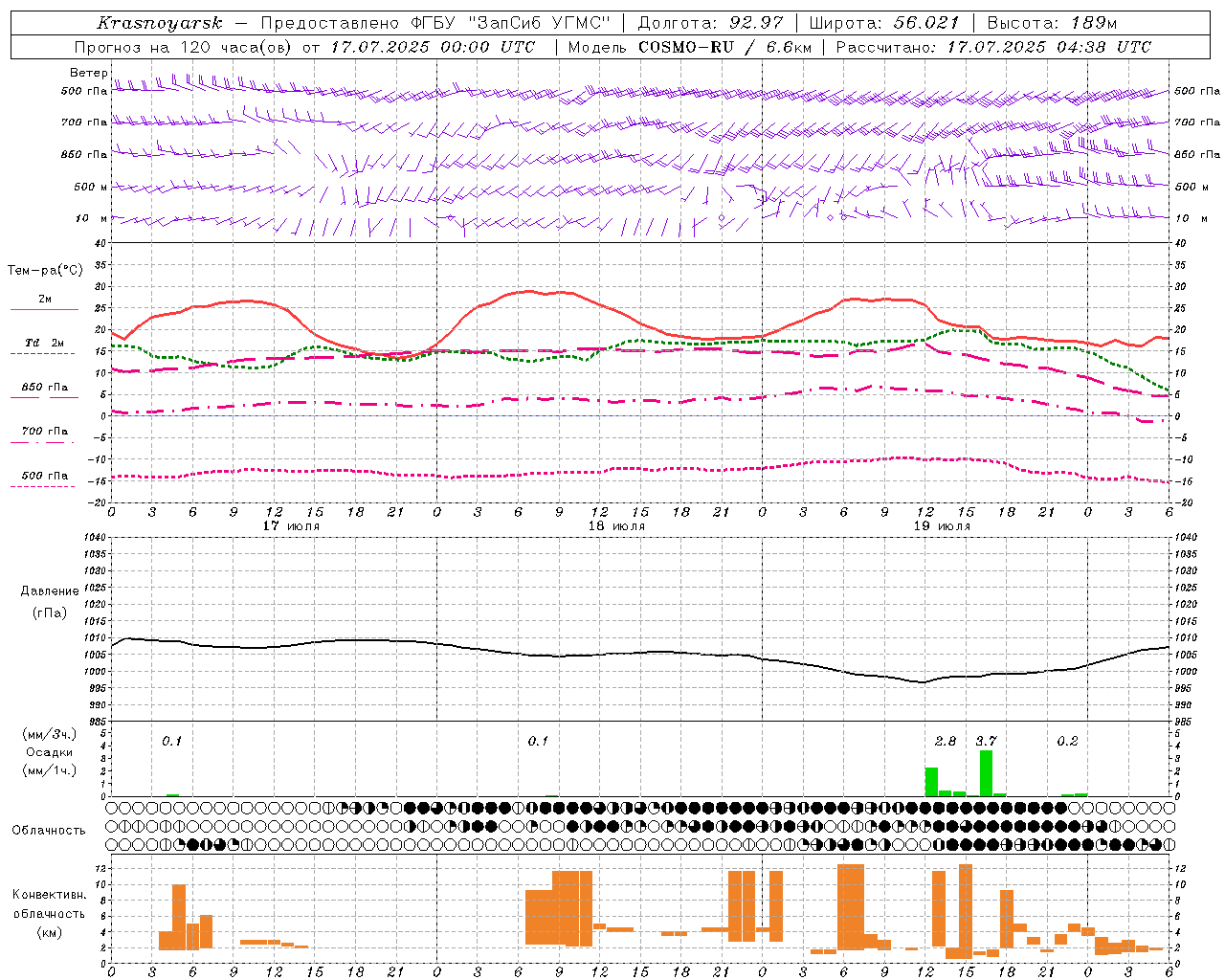1225x980 pixels.
Task: Click the 'Ветер' wind panel label
Action: [88, 73]
